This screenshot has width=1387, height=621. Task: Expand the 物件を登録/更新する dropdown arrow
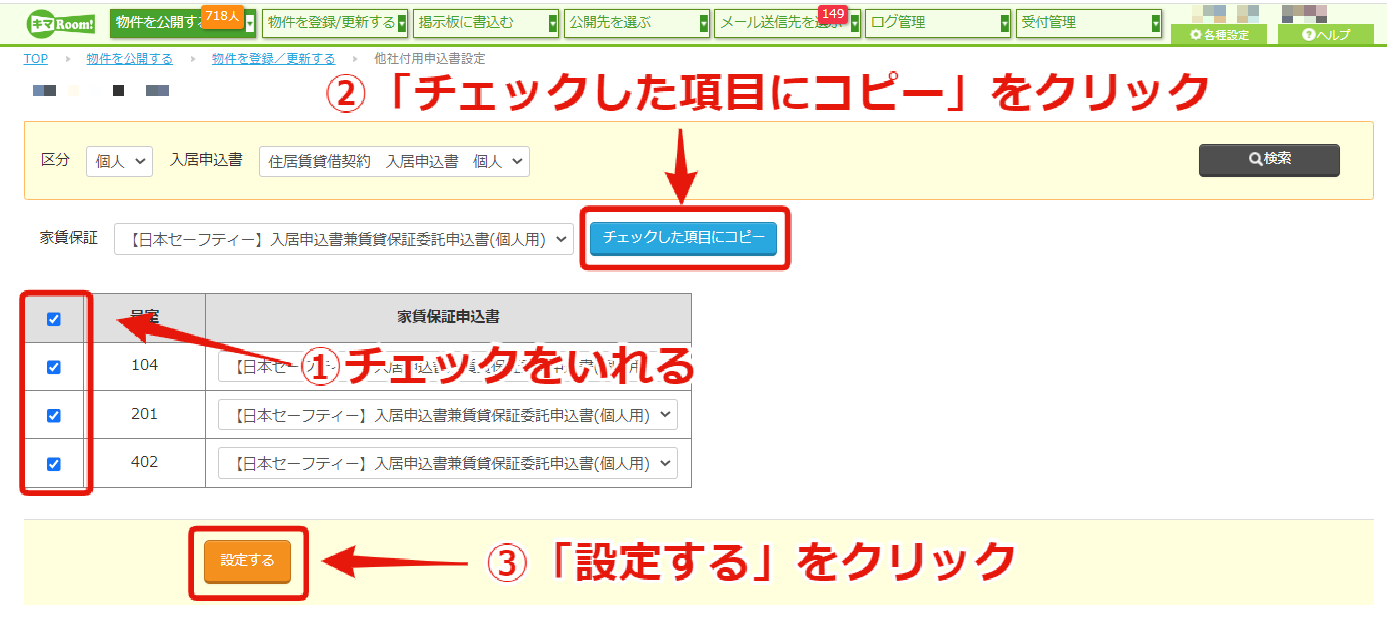402,23
